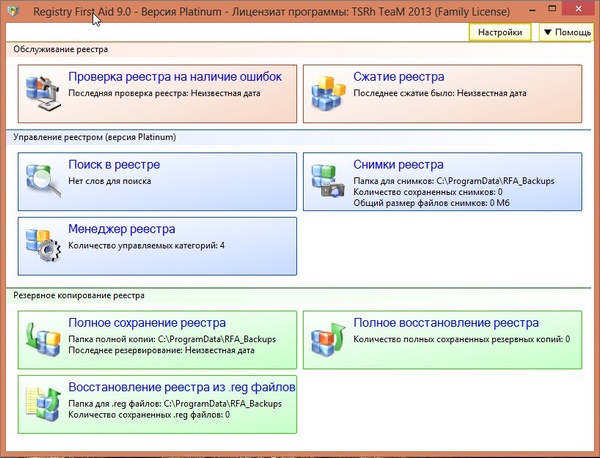The image size is (600, 458).
Task: Click text Последнее резервирование: Неизвестная дата
Action: tap(161, 350)
